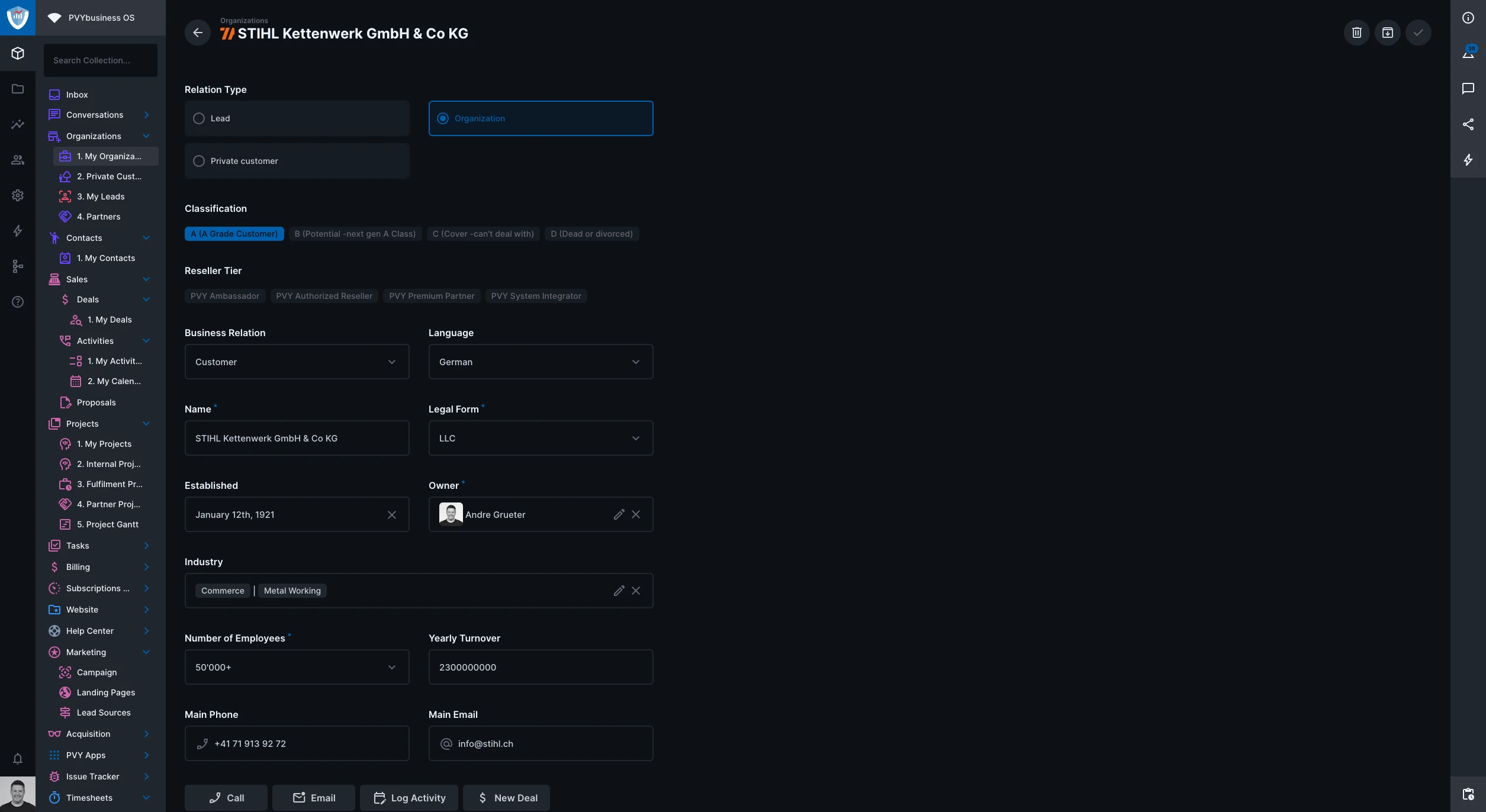
Task: Click the Main Phone input field
Action: pyautogui.click(x=297, y=743)
